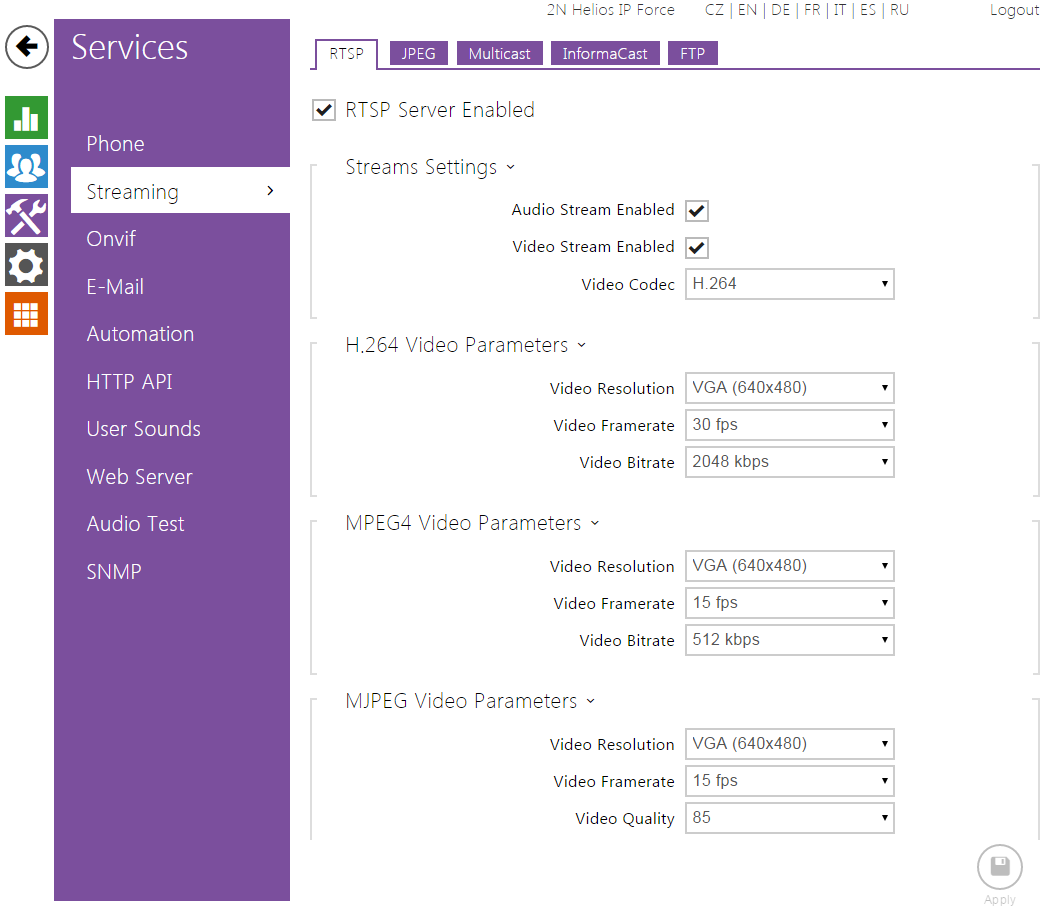1045x913 pixels.
Task: Click the Apply floppy disk icon
Action: 999,867
